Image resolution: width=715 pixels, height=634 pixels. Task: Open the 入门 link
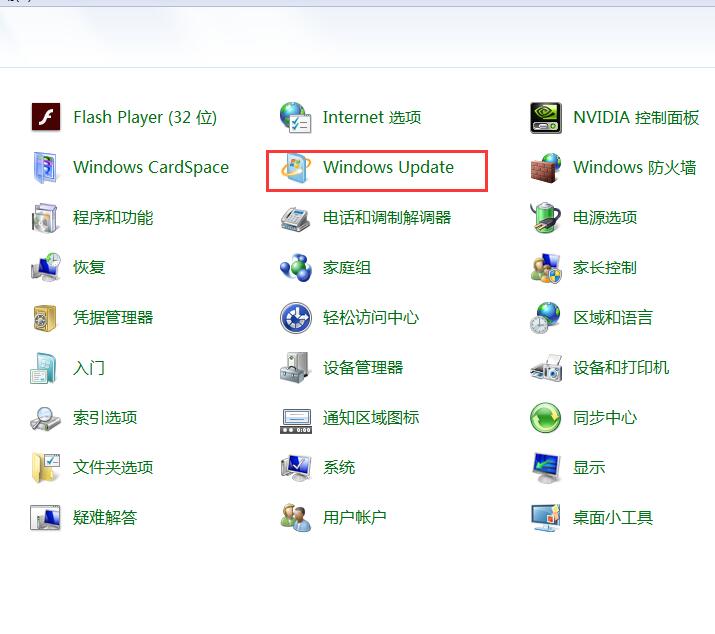89,368
